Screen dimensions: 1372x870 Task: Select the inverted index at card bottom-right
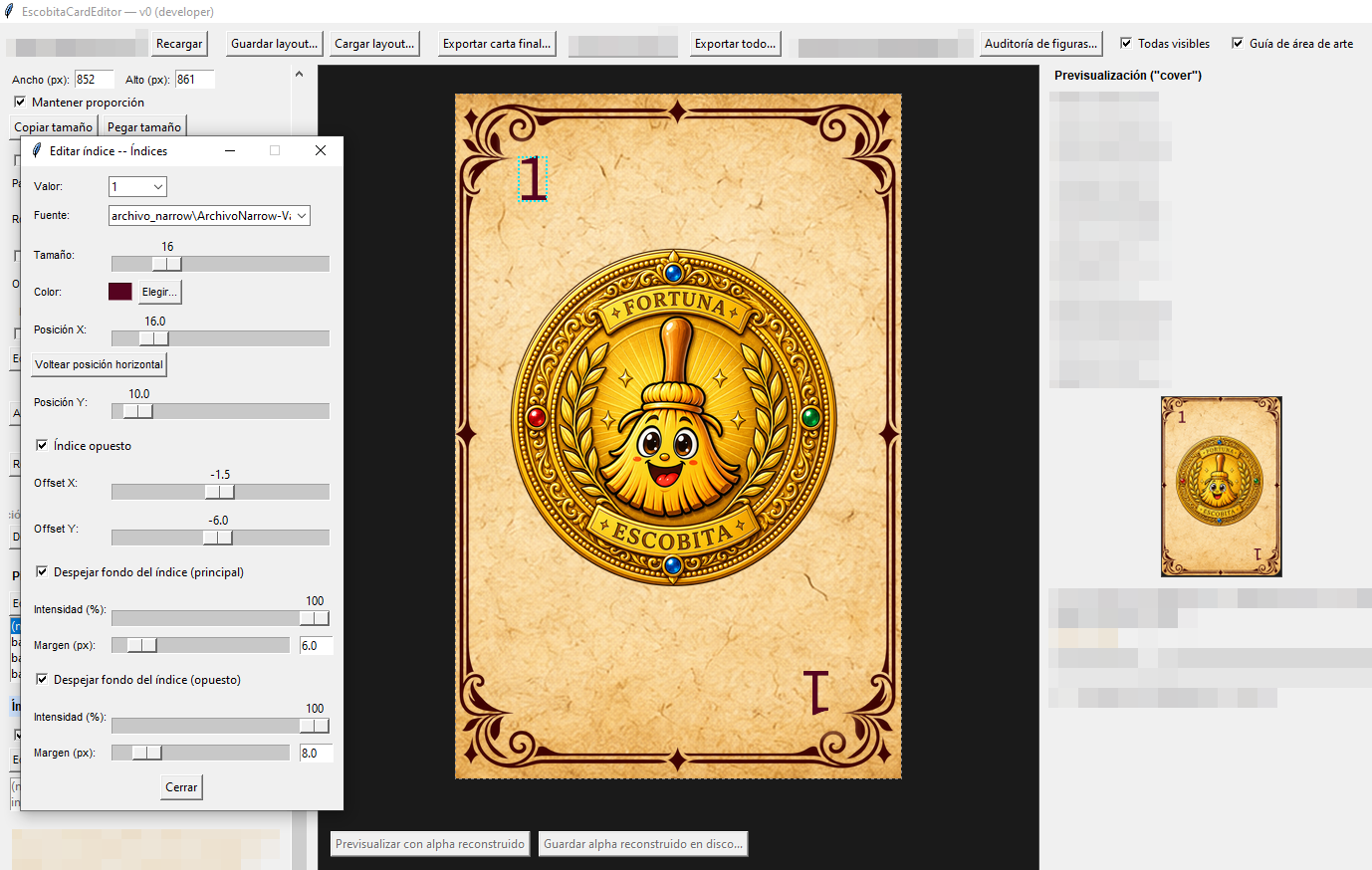(816, 693)
